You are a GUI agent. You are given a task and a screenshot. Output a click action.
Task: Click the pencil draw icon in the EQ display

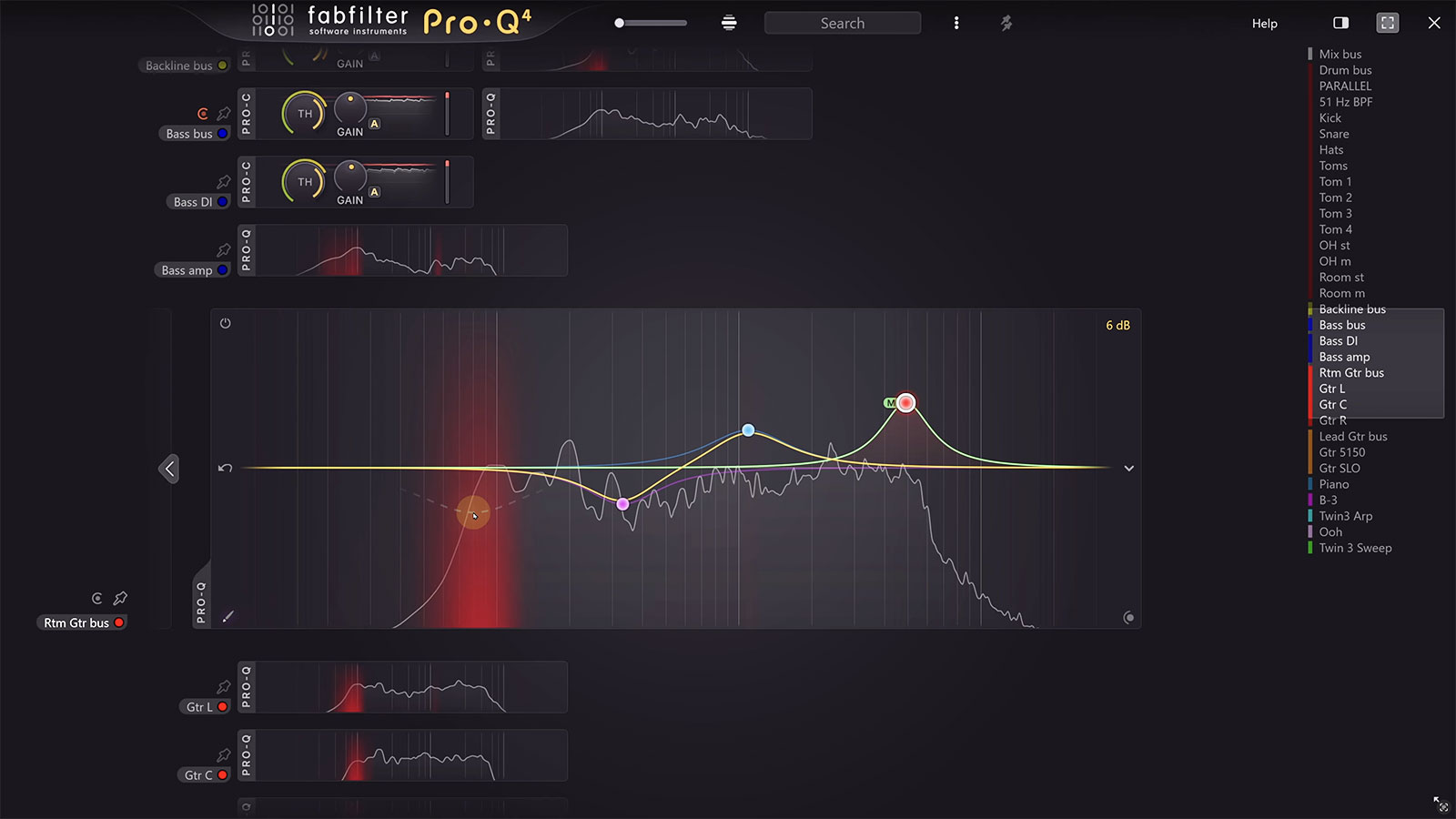pyautogui.click(x=228, y=616)
